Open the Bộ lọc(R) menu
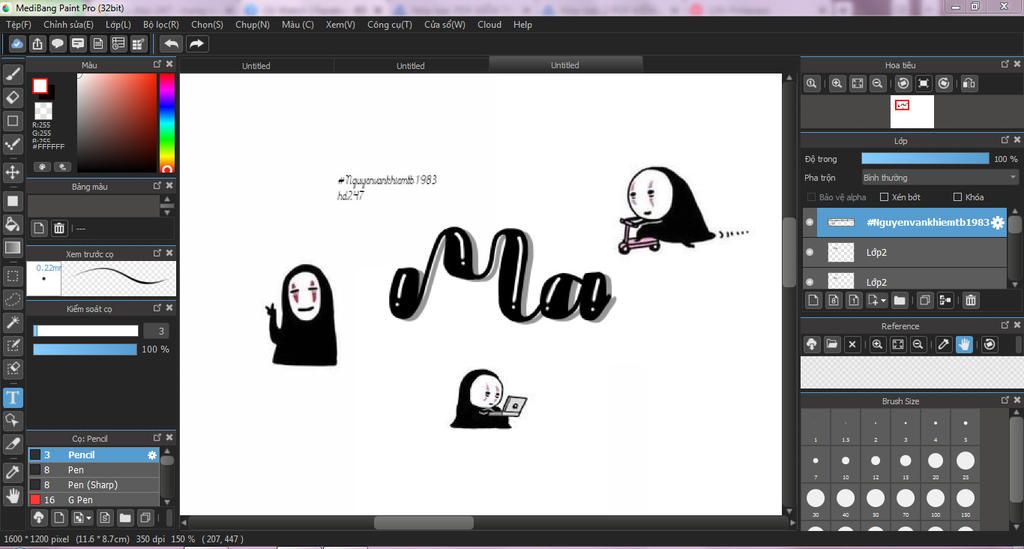This screenshot has width=1024, height=549. coord(161,24)
